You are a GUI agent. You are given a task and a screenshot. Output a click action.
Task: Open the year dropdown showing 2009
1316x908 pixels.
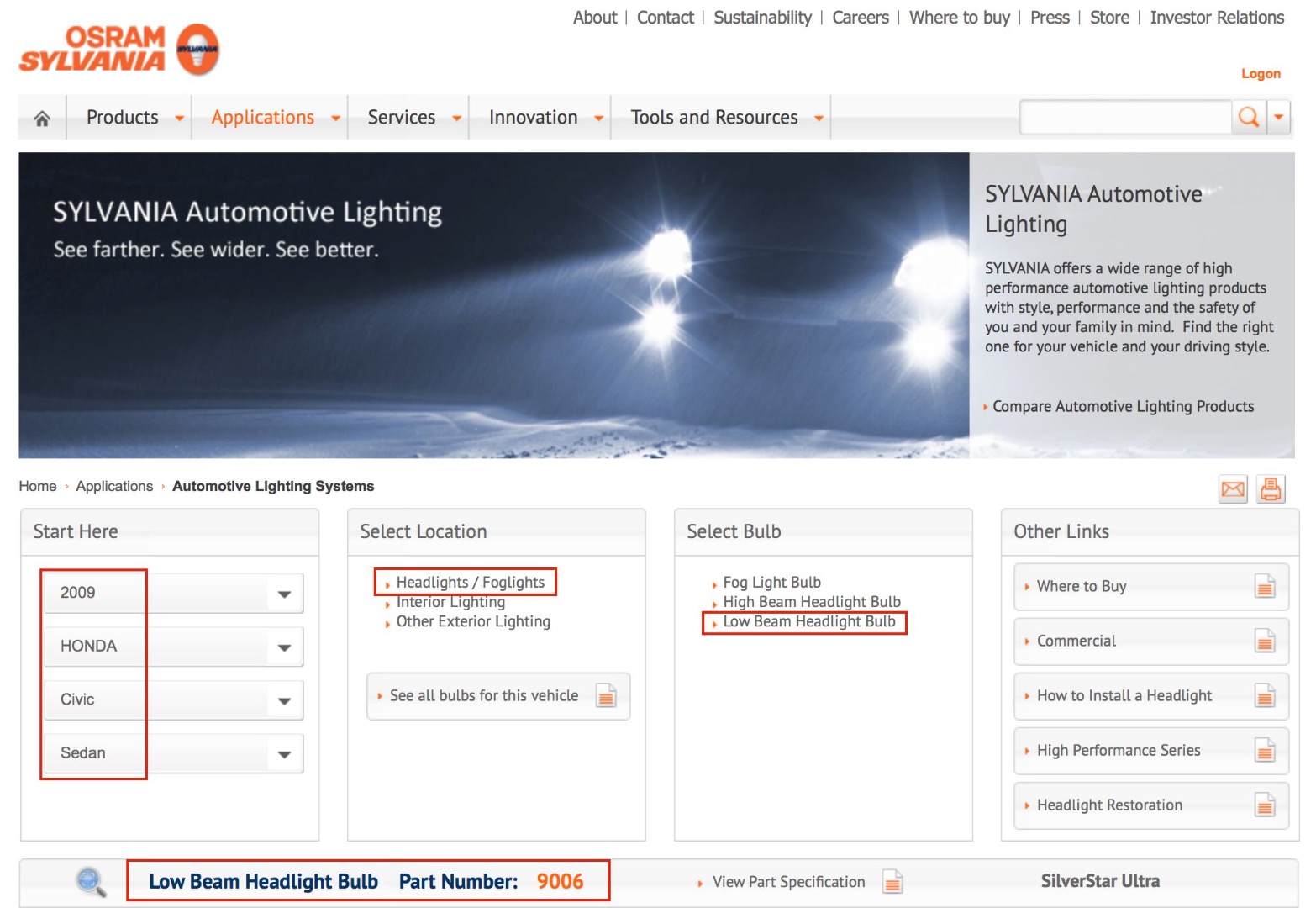click(174, 593)
